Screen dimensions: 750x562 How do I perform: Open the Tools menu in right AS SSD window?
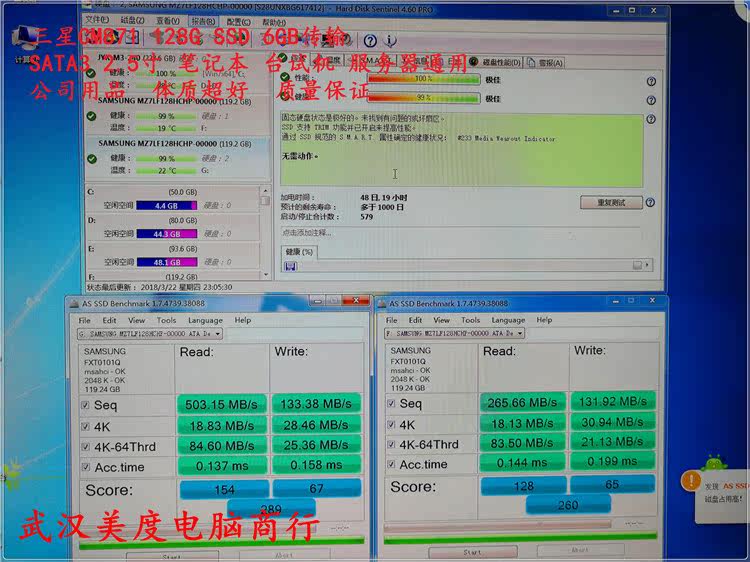click(x=470, y=320)
